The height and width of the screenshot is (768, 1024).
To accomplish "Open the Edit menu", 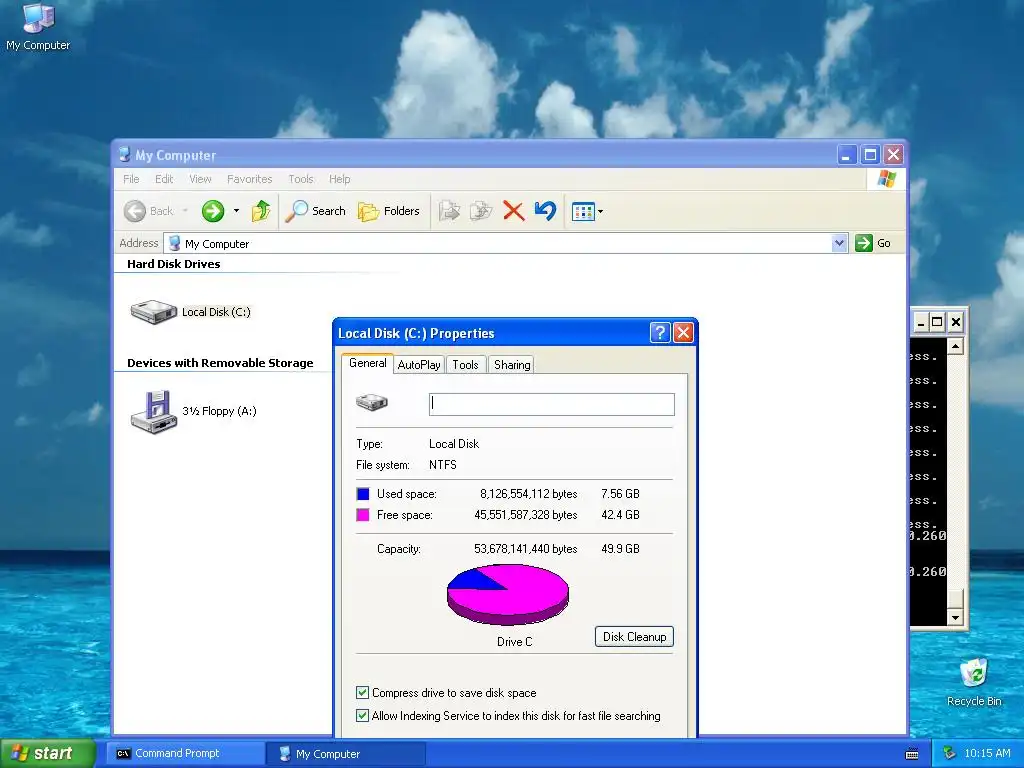I will point(164,179).
